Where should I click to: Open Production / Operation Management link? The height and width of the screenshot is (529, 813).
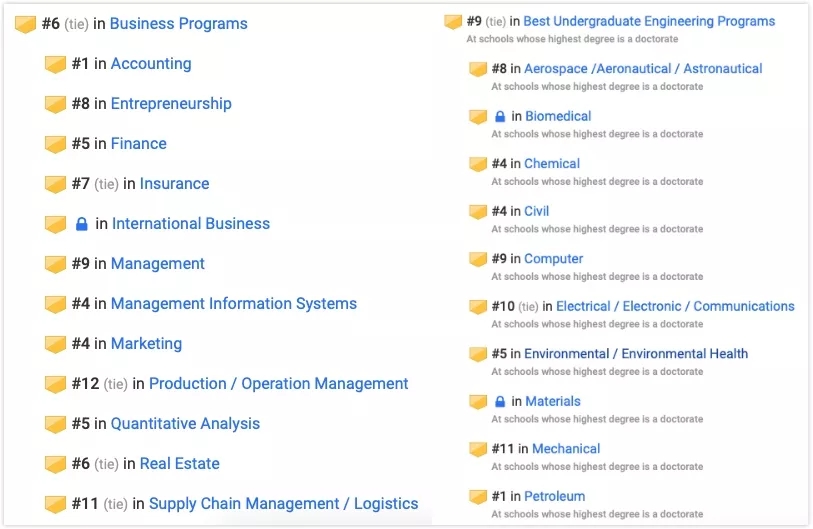point(278,384)
